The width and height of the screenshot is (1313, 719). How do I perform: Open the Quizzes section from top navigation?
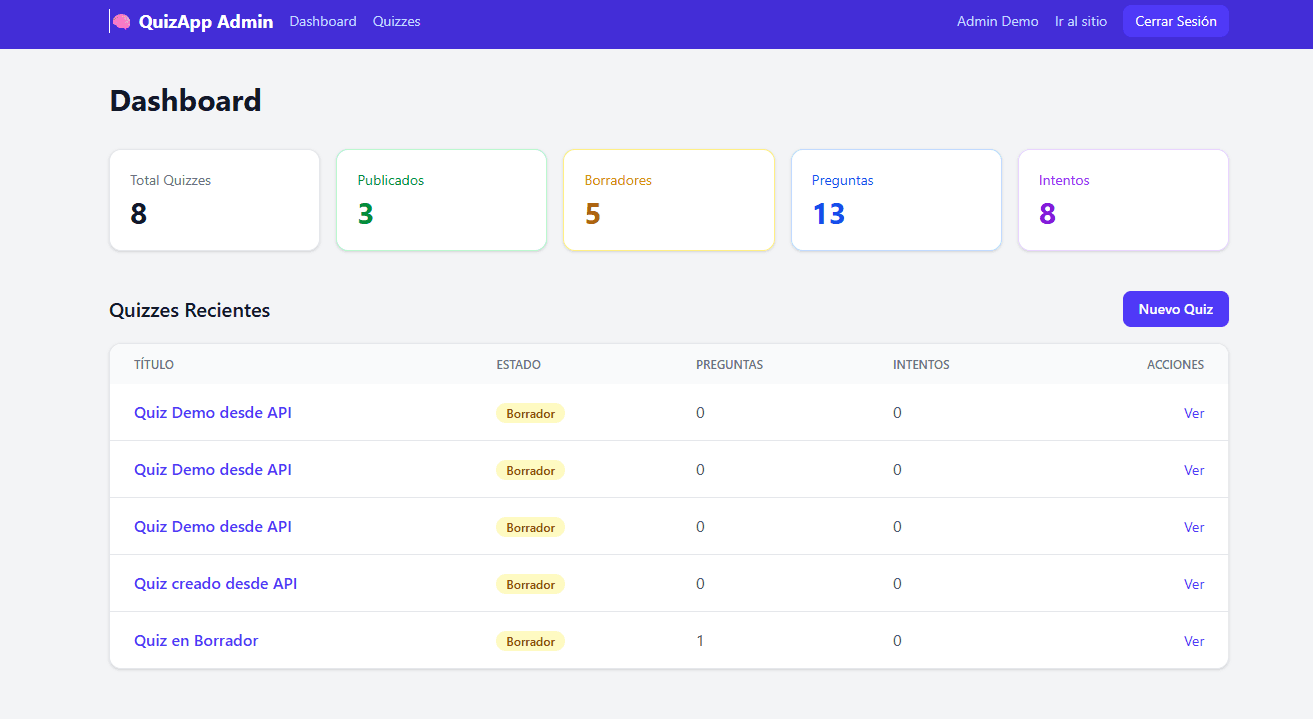(396, 20)
